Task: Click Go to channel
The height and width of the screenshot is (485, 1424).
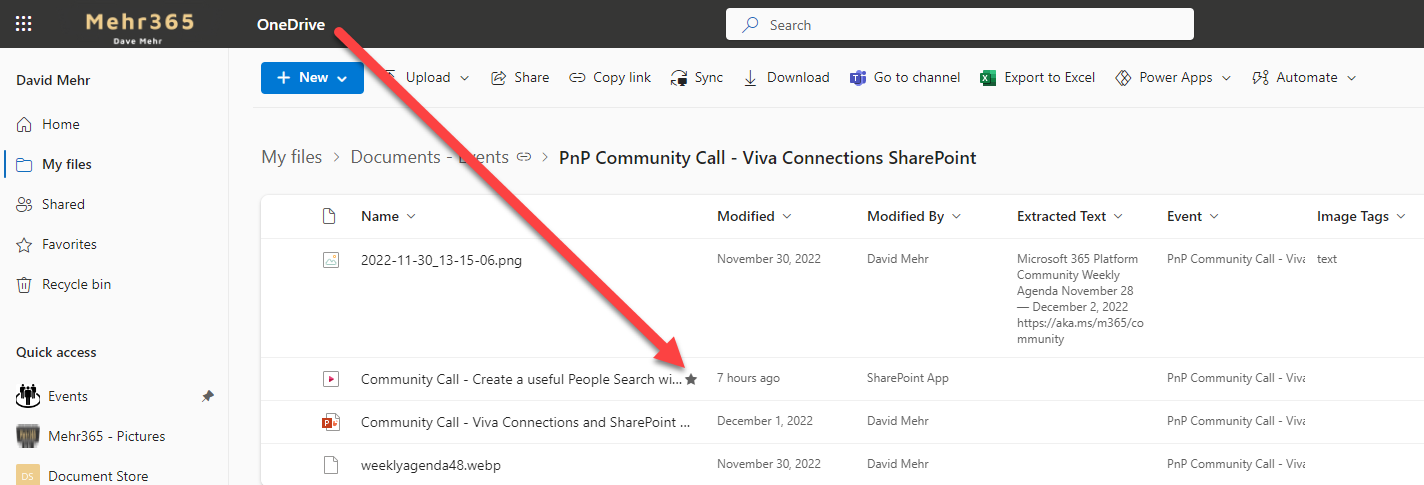Action: click(x=905, y=77)
